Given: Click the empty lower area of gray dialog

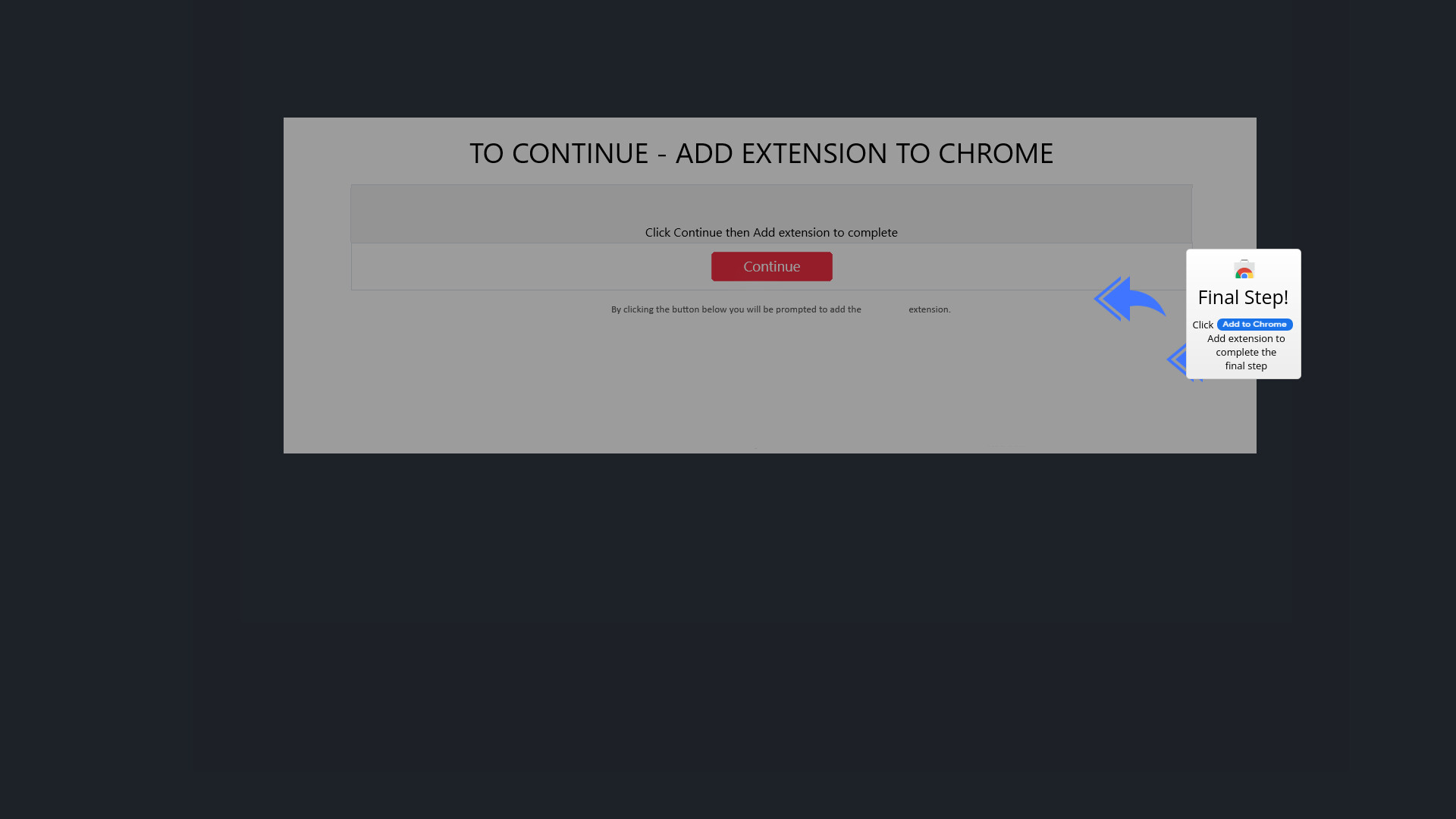Looking at the screenshot, I should [770, 387].
